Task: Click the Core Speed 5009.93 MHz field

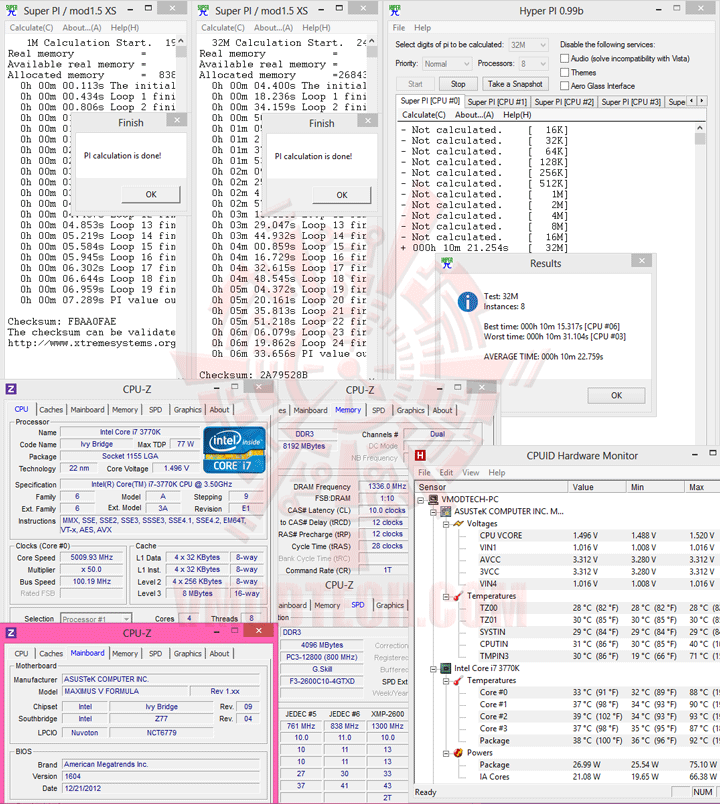Action: pyautogui.click(x=91, y=557)
